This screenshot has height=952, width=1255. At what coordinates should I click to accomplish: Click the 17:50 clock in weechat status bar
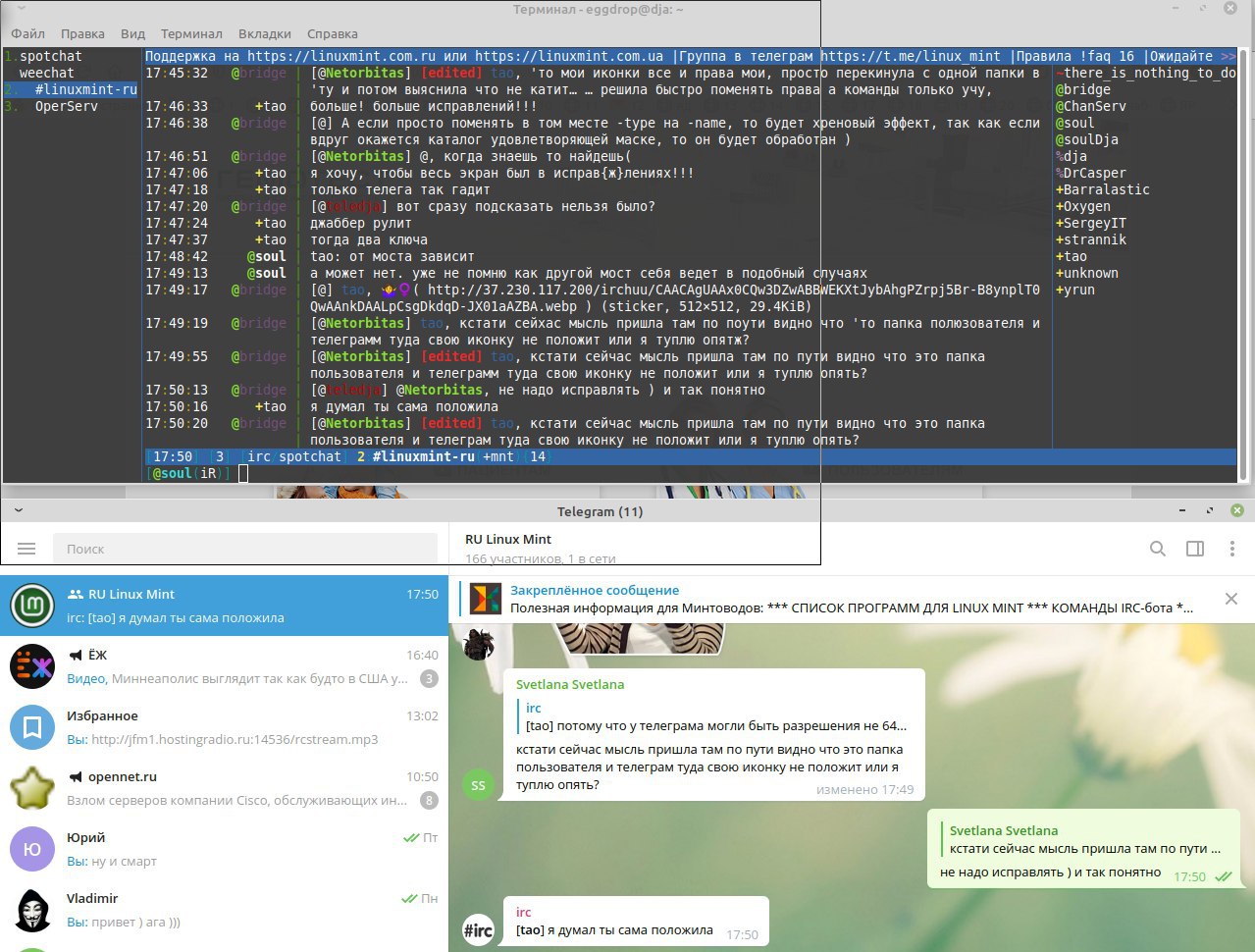click(173, 456)
